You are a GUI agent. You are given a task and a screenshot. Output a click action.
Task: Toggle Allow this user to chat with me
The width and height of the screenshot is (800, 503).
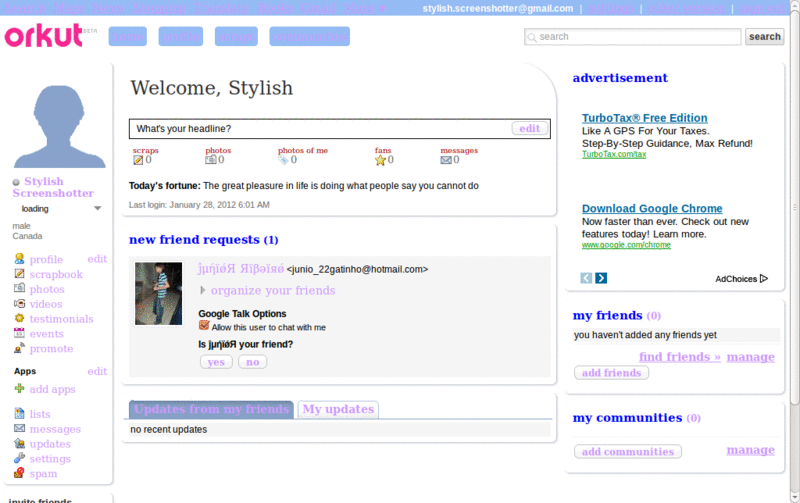click(x=204, y=325)
